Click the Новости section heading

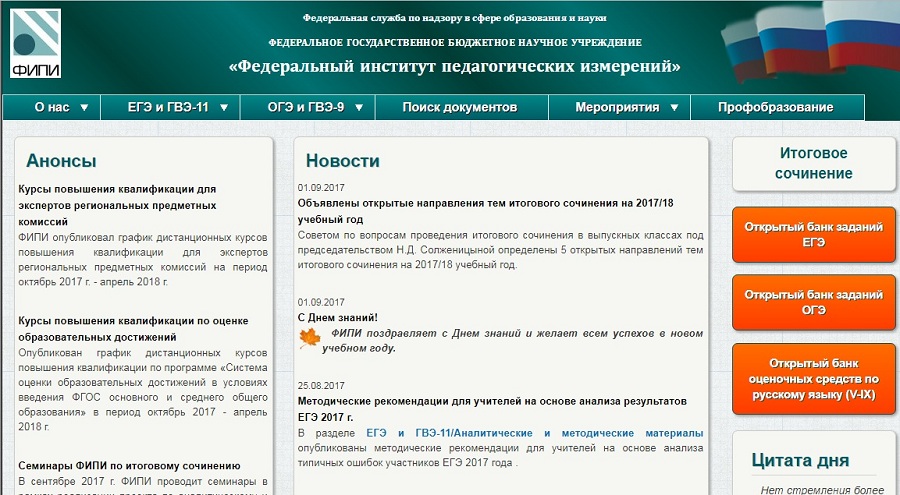pyautogui.click(x=343, y=161)
